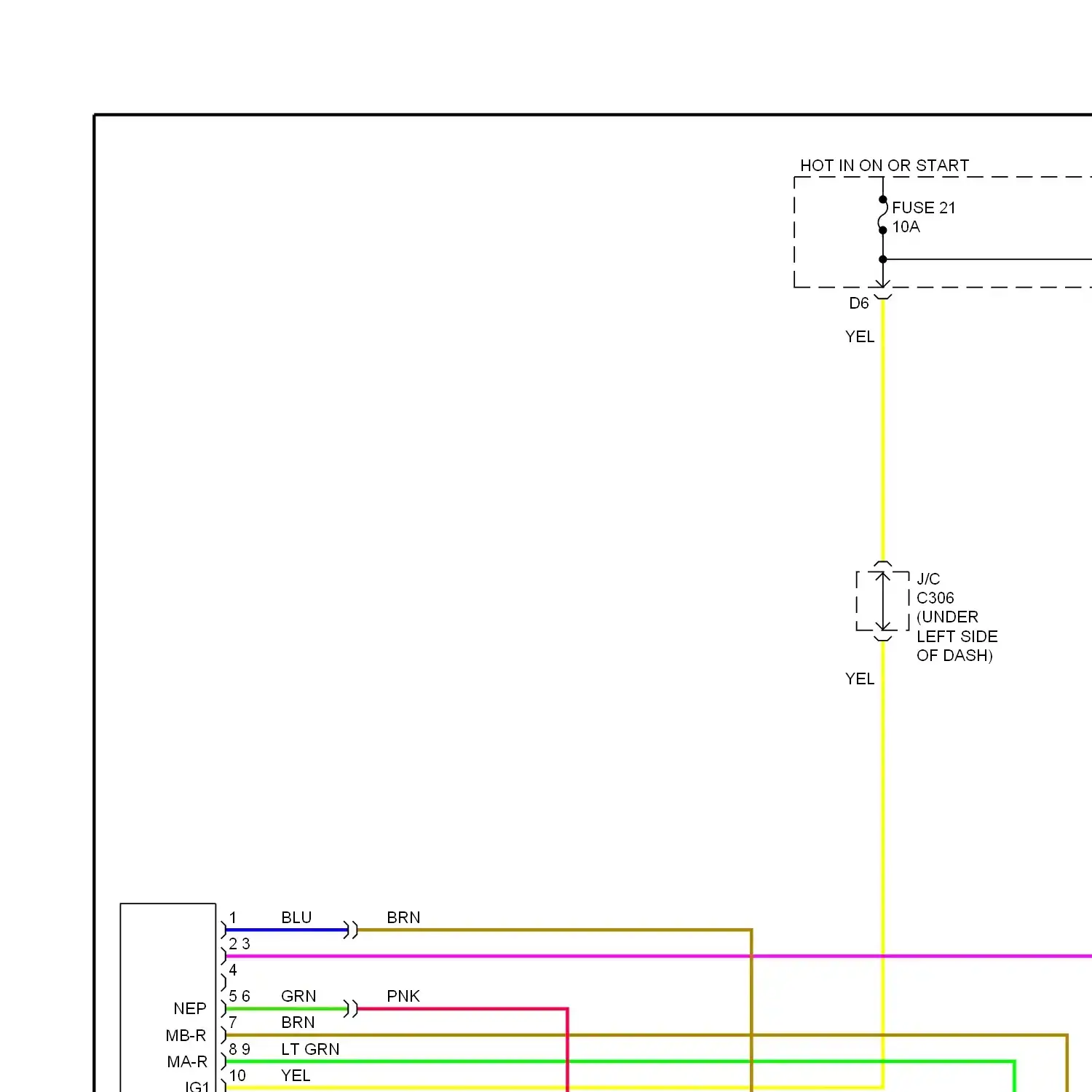Click the "YEL" label just below D6
The height and width of the screenshot is (1092, 1092).
(x=860, y=337)
